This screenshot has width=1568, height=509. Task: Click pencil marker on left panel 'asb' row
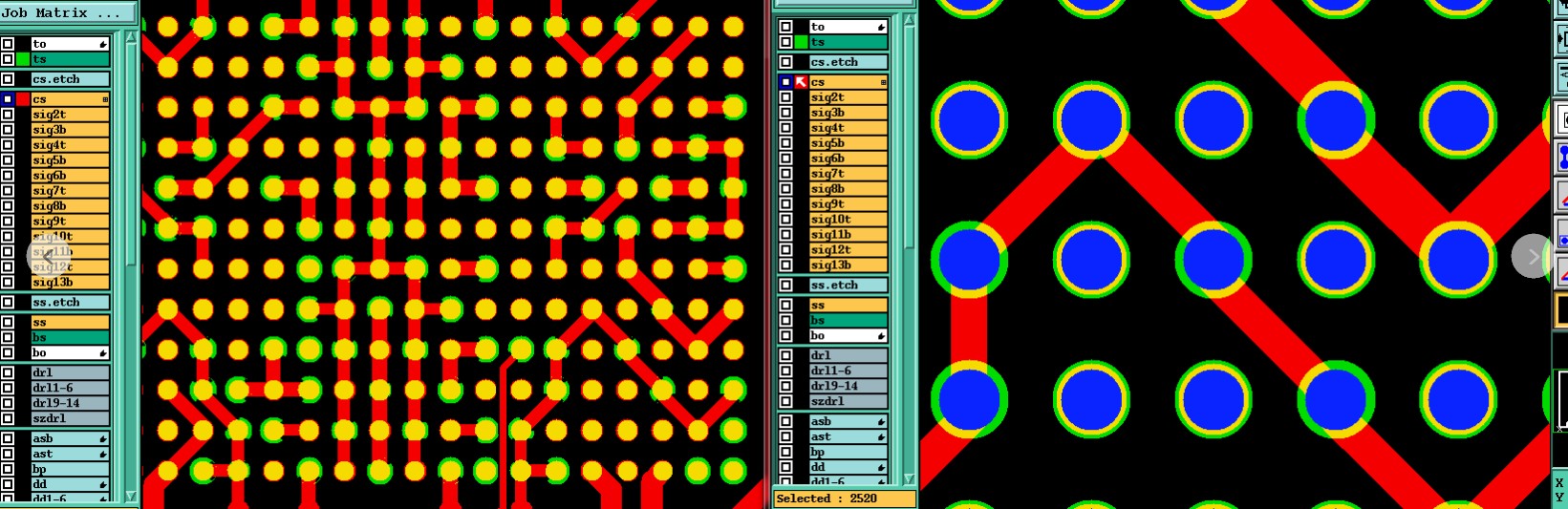[103, 439]
